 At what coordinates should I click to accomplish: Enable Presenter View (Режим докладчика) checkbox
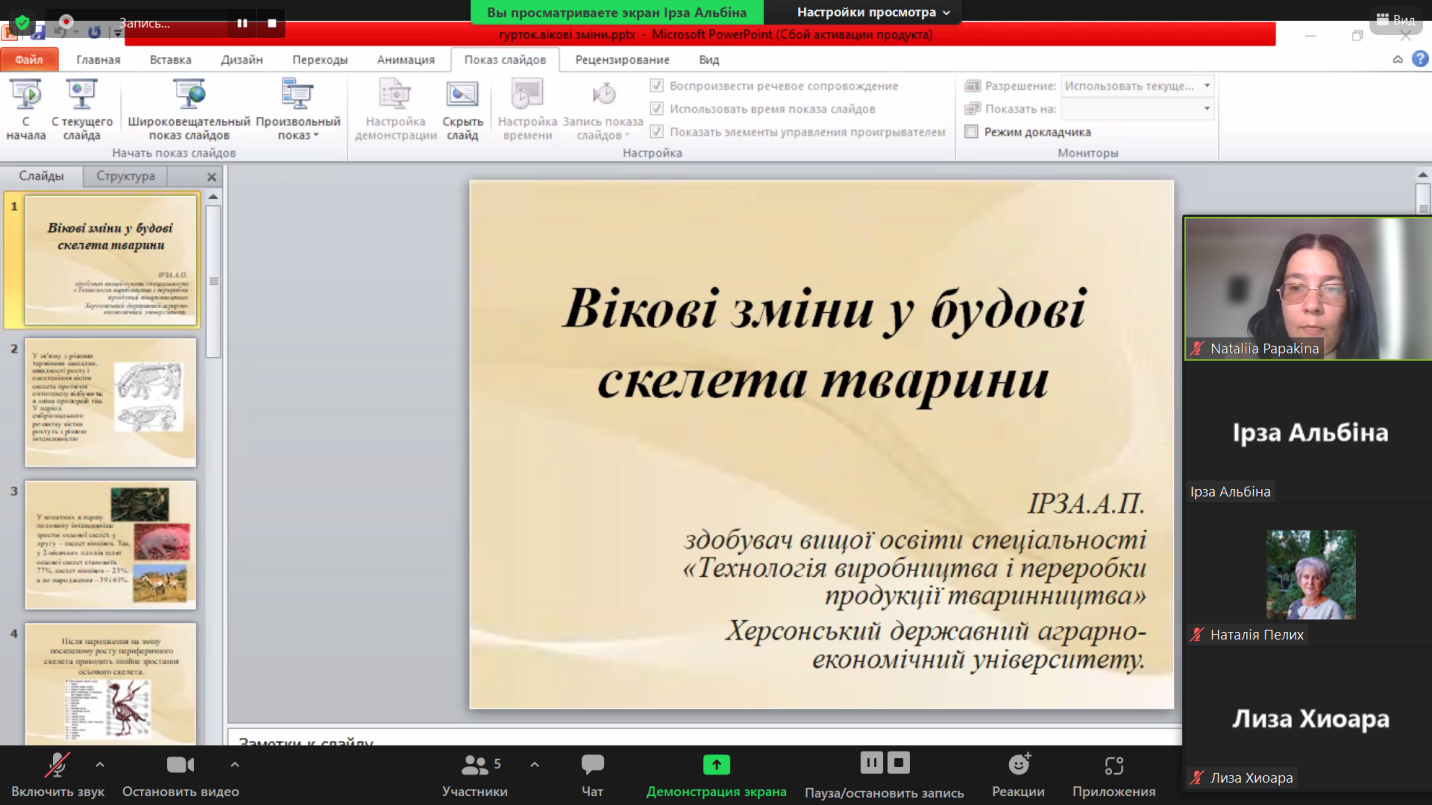(971, 132)
